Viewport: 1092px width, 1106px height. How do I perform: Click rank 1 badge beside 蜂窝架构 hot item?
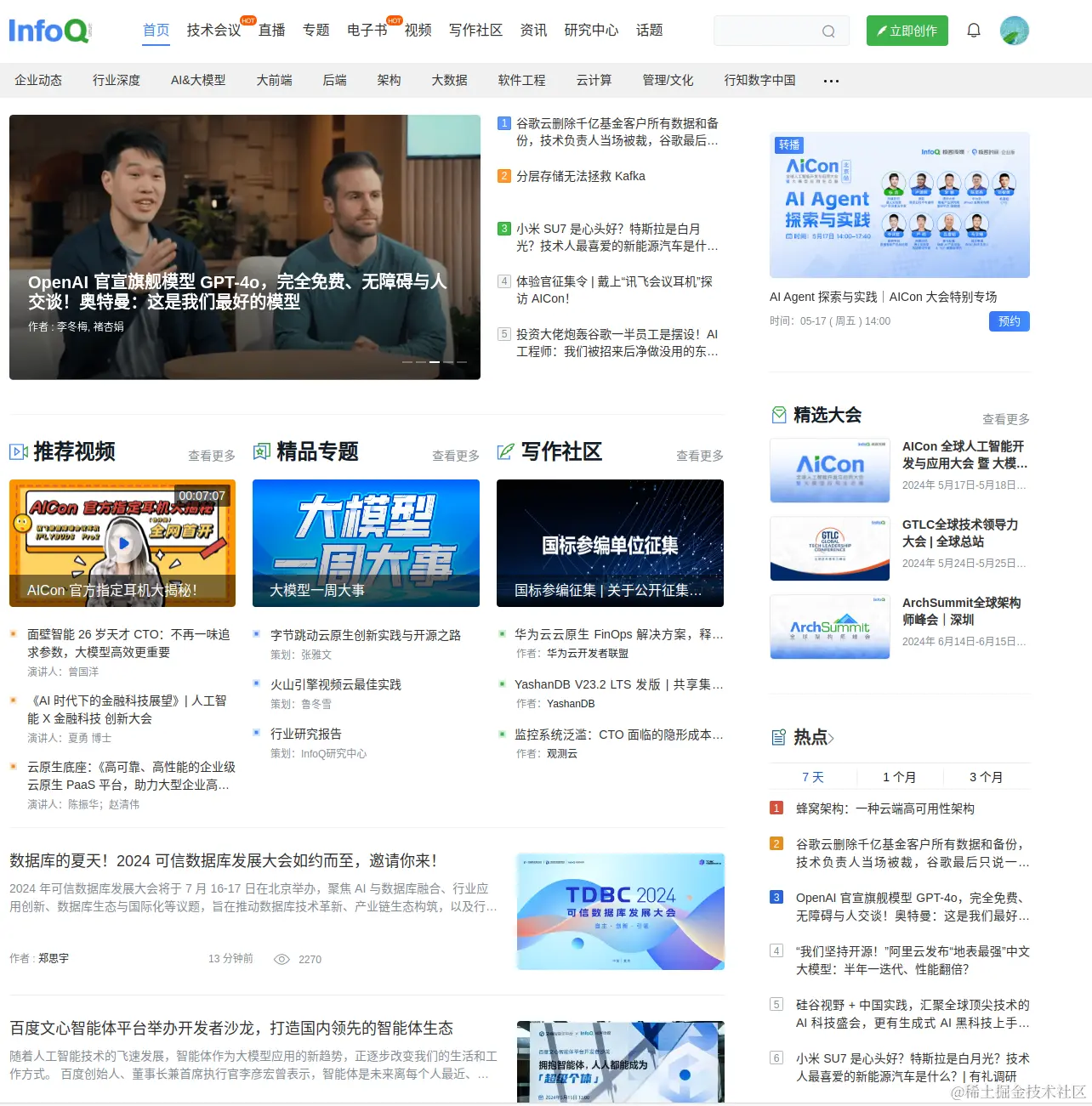(776, 808)
